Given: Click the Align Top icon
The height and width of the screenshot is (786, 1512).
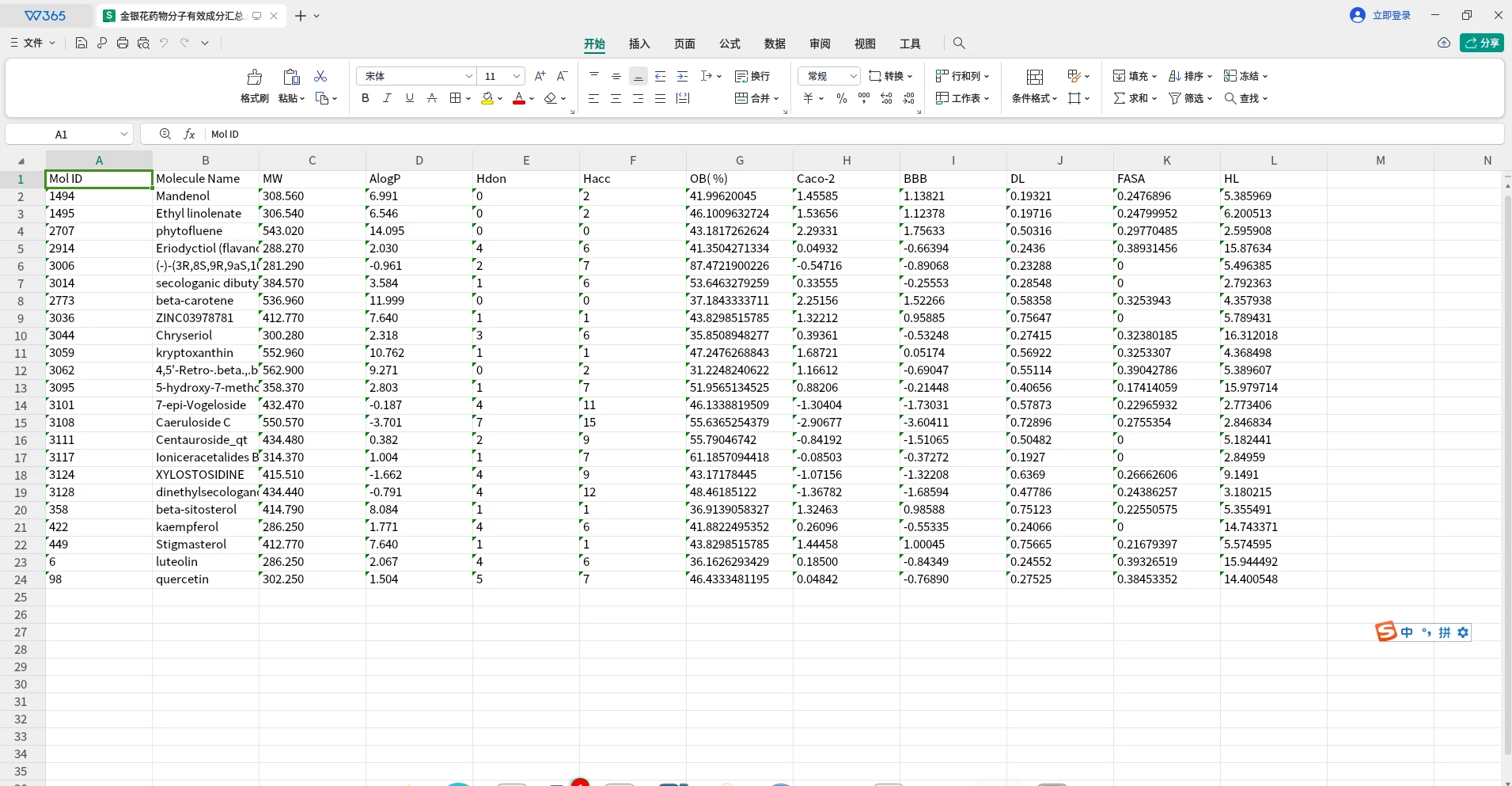Looking at the screenshot, I should [594, 76].
